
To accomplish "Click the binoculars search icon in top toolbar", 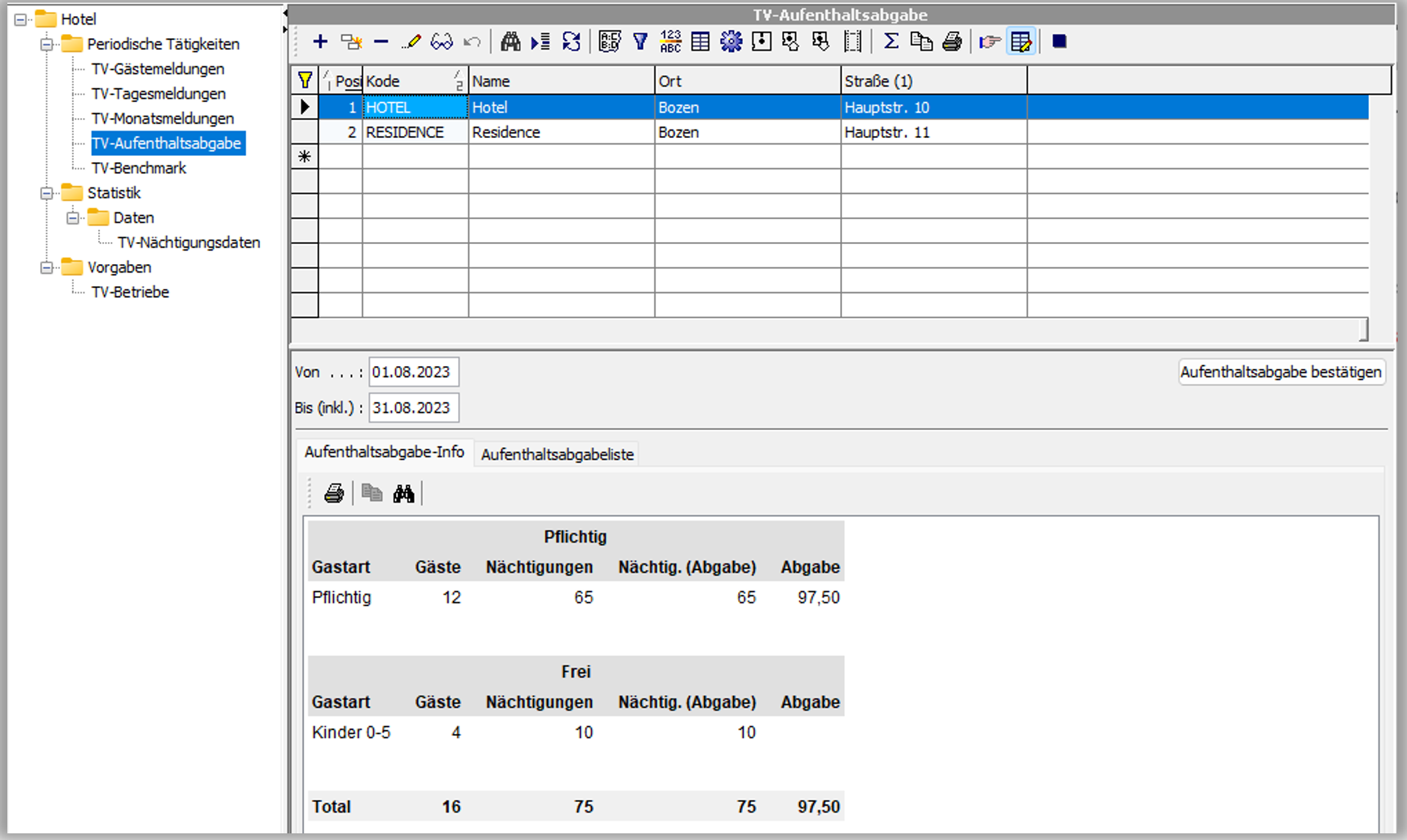I will click(510, 42).
